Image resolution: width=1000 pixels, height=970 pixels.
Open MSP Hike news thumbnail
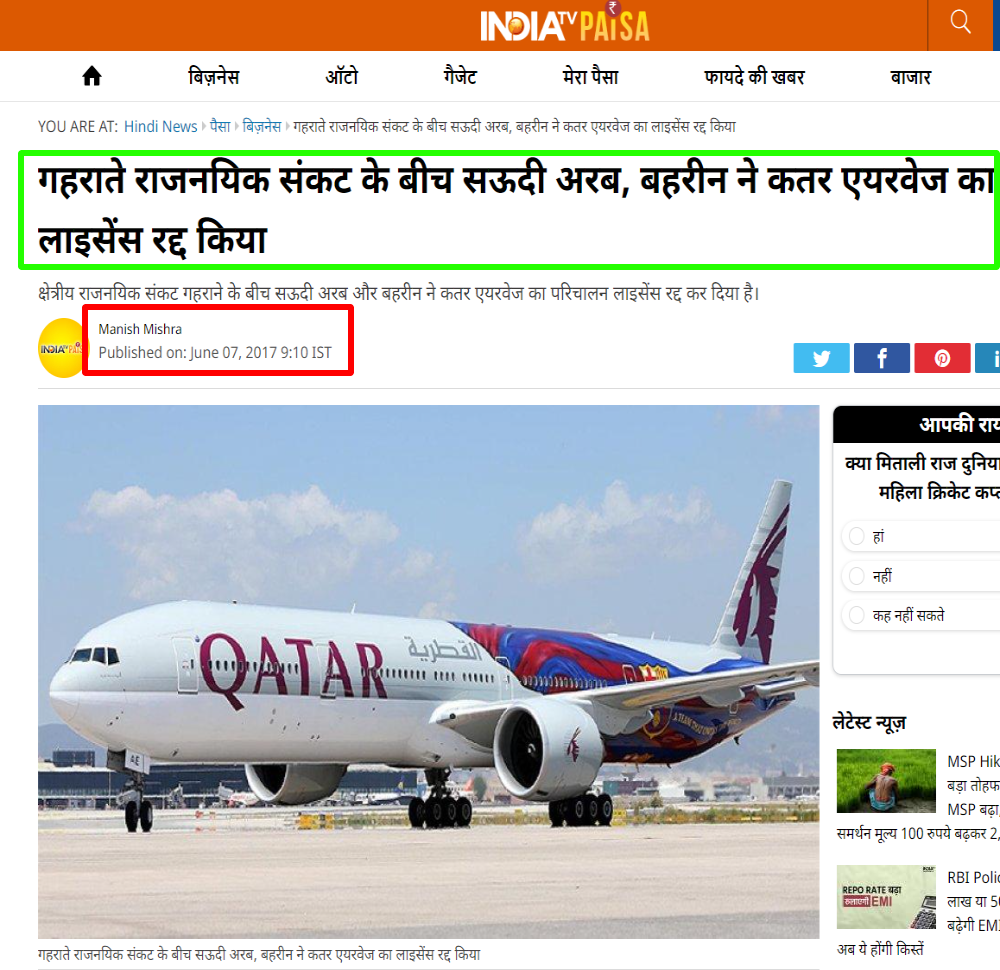886,781
